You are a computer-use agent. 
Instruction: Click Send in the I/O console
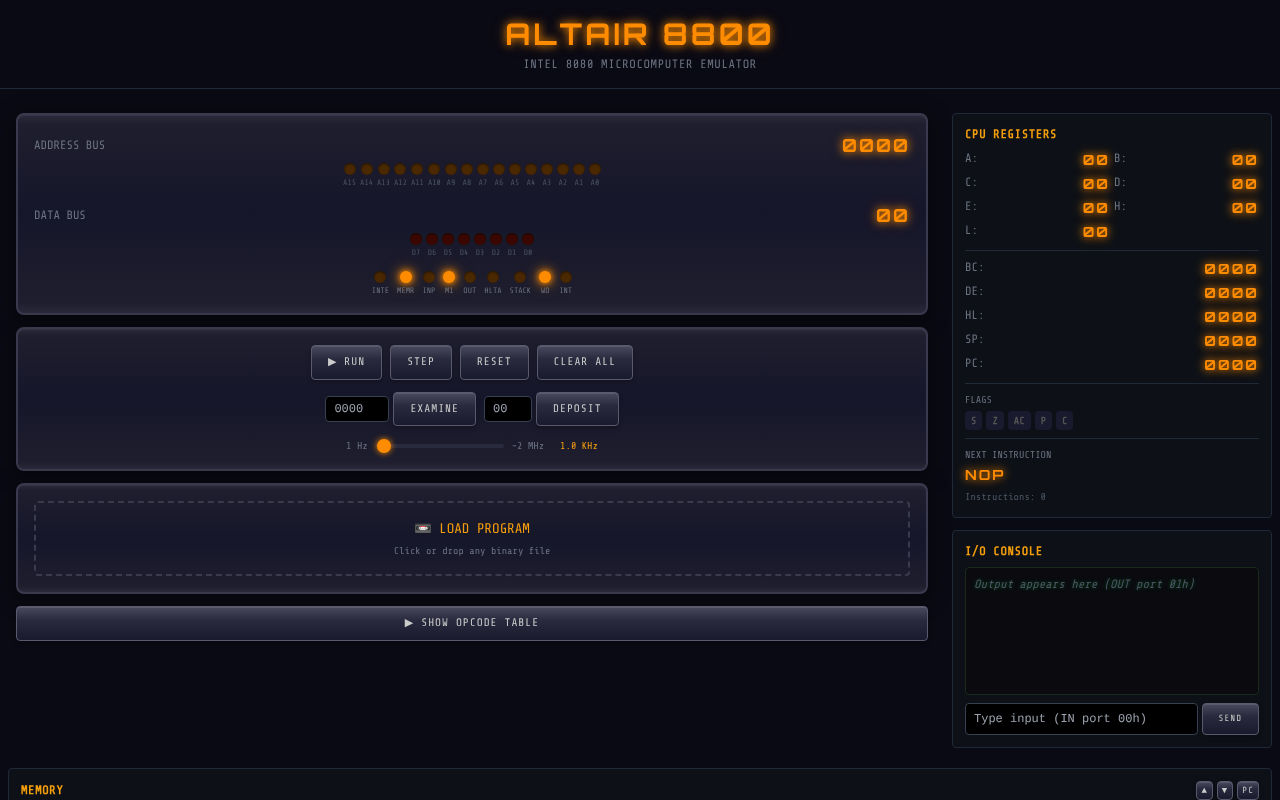[x=1230, y=719]
